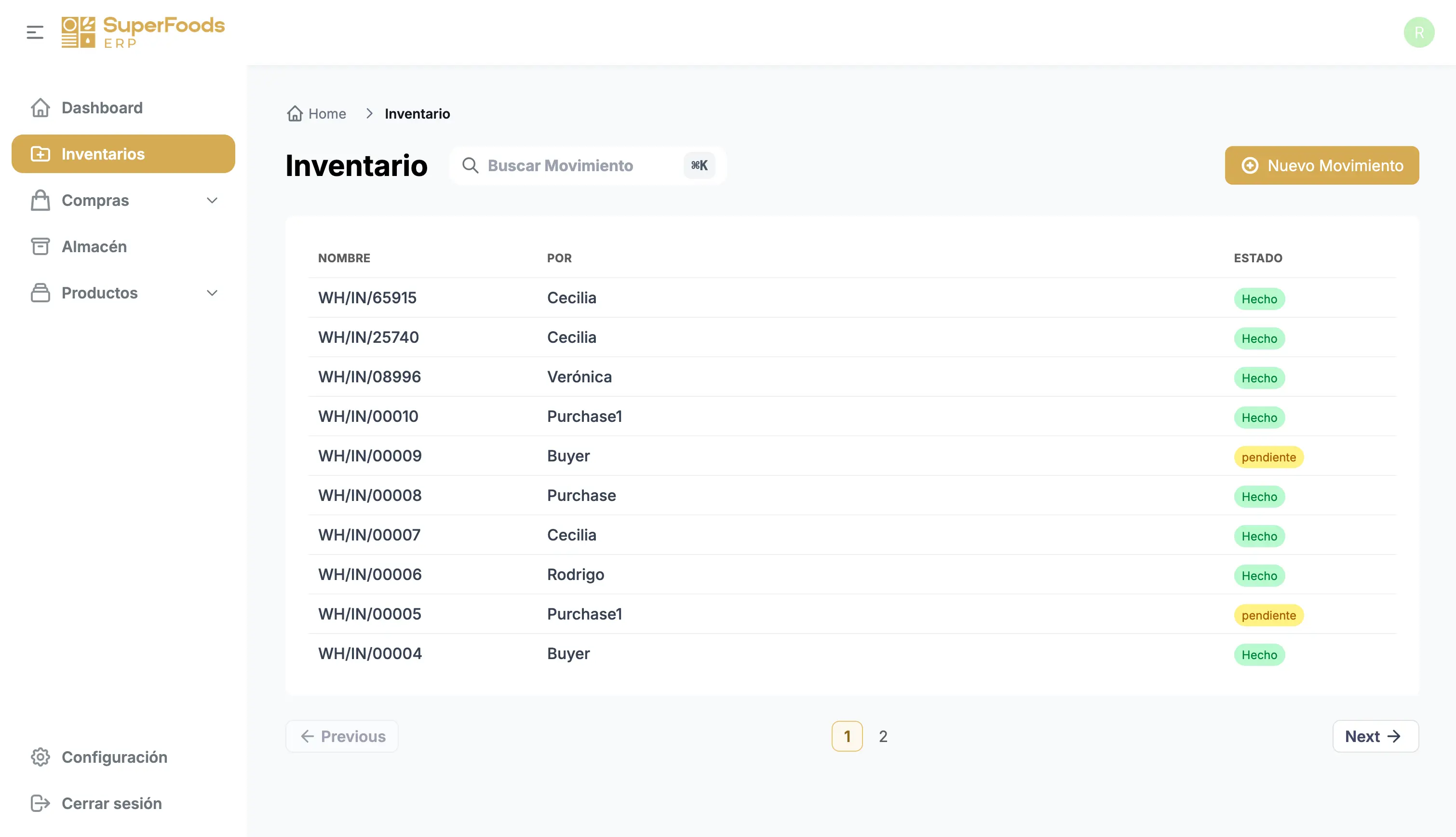This screenshot has height=837, width=1456.
Task: Click the Almacén archive box icon
Action: (40, 246)
